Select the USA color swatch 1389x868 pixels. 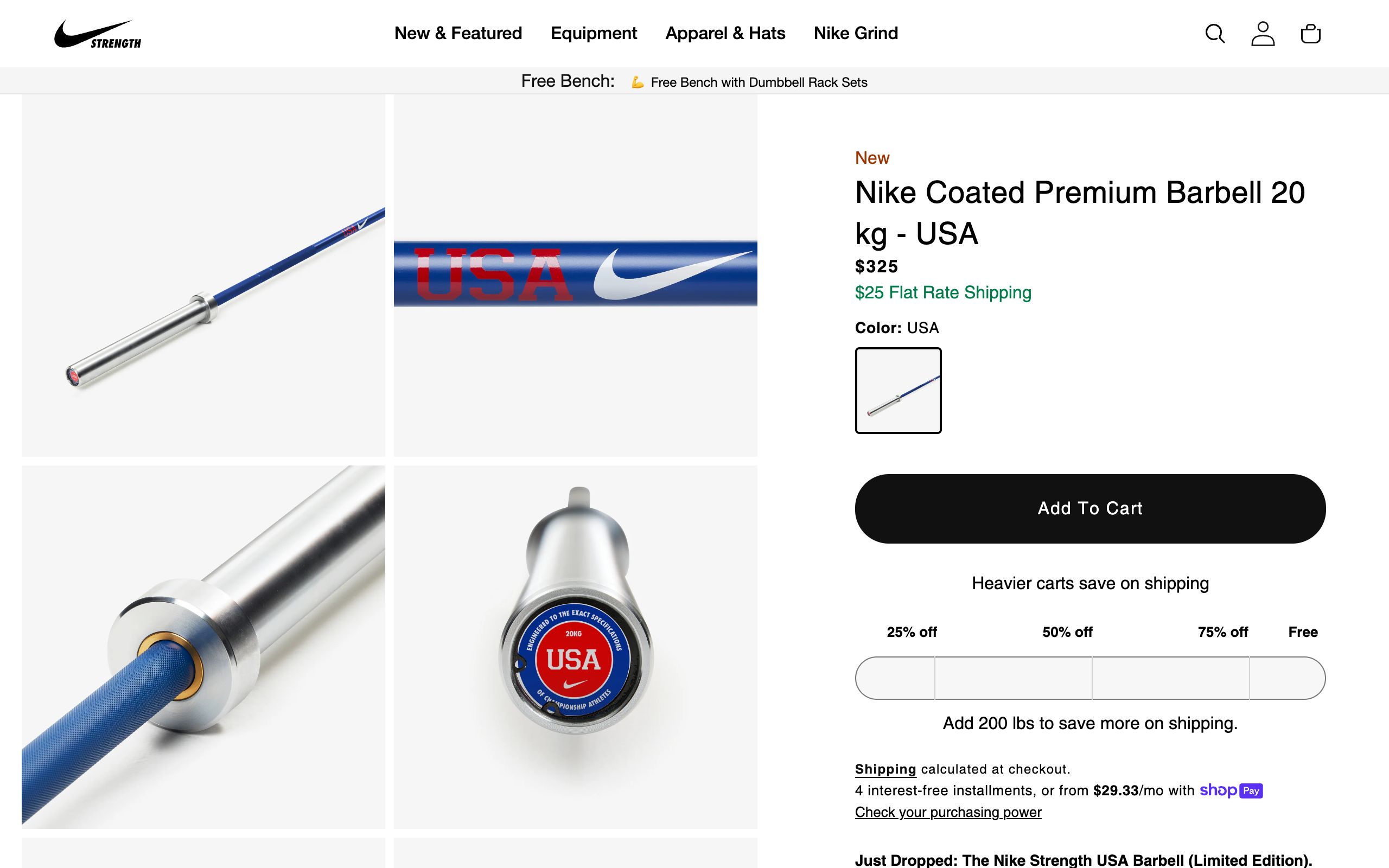(899, 391)
